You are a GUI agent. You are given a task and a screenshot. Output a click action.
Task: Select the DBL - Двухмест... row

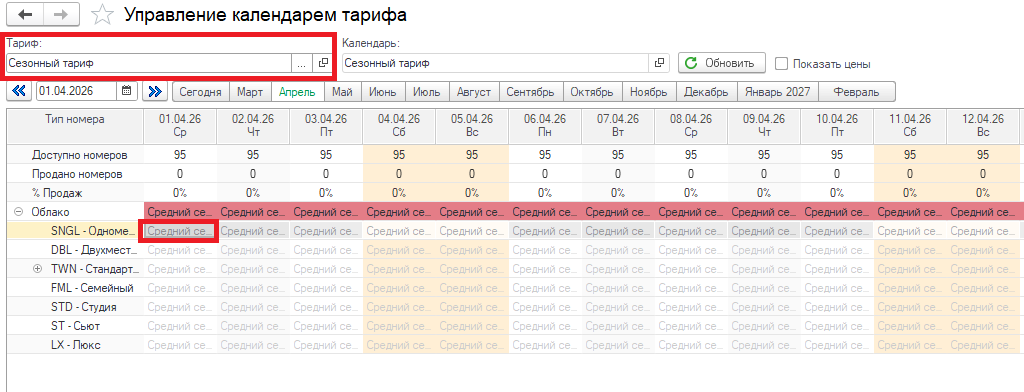75,250
